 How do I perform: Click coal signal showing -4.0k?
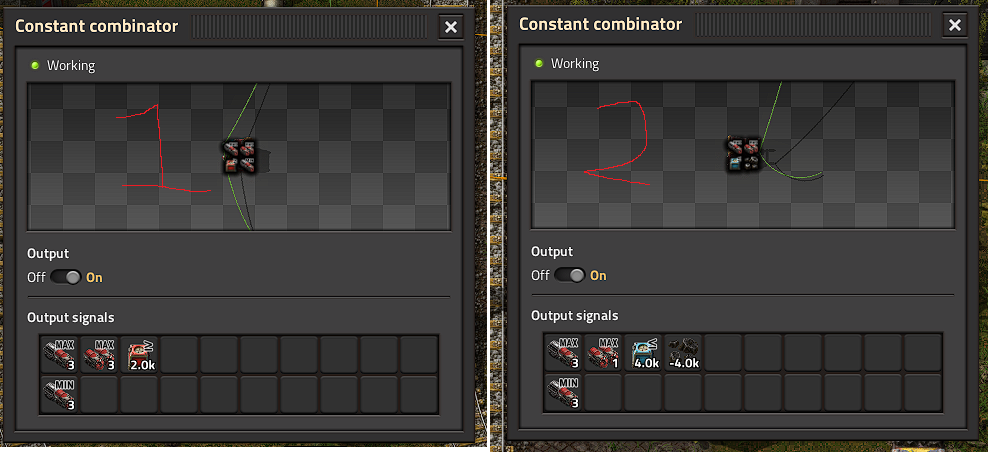(x=684, y=353)
